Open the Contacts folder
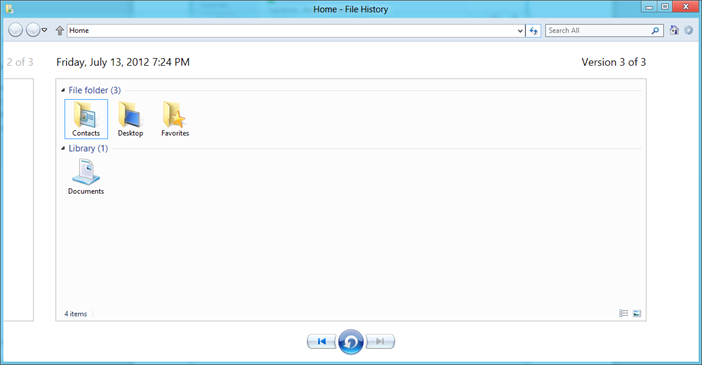The width and height of the screenshot is (702, 365). point(86,119)
